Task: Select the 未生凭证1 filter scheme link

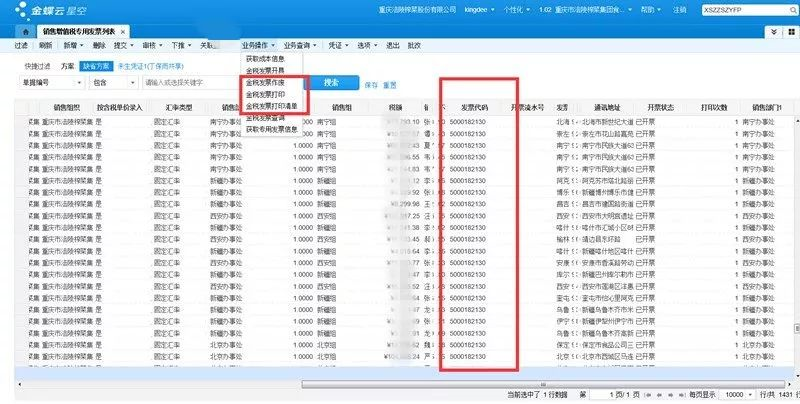Action: click(x=151, y=66)
